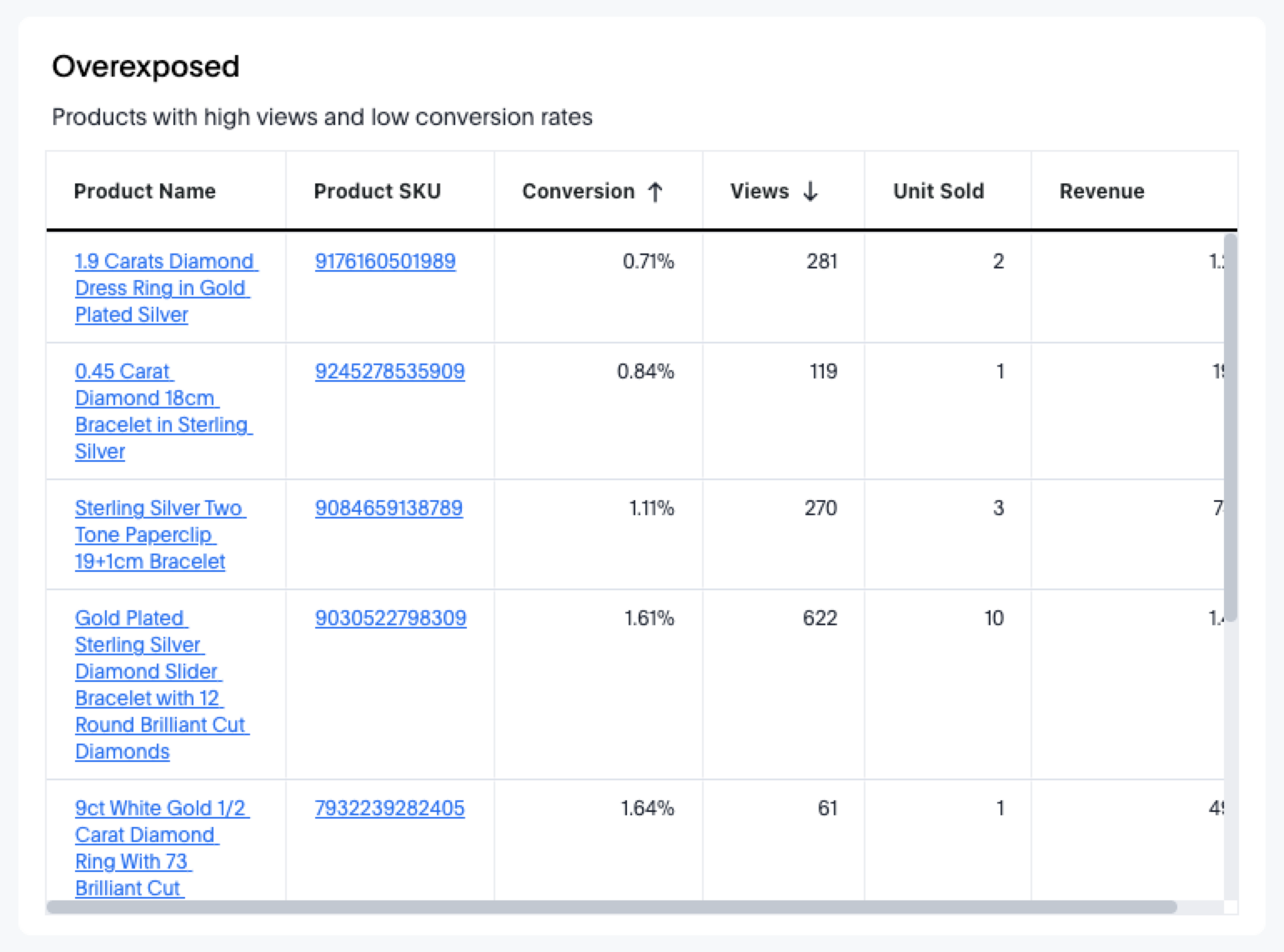Sort table by Product SKU header
This screenshot has width=1284, height=952.
[x=377, y=192]
